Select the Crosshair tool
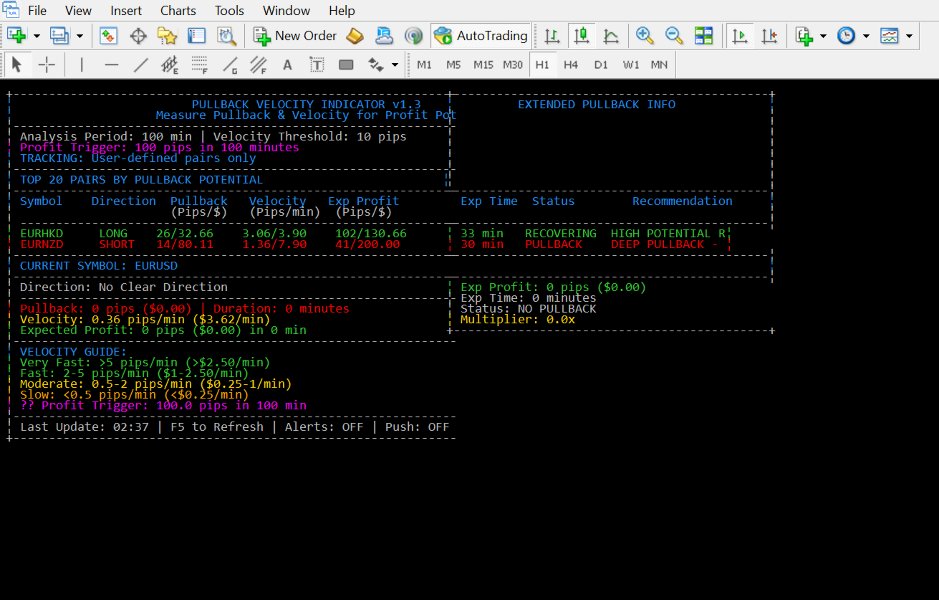The image size is (939, 600). click(47, 65)
